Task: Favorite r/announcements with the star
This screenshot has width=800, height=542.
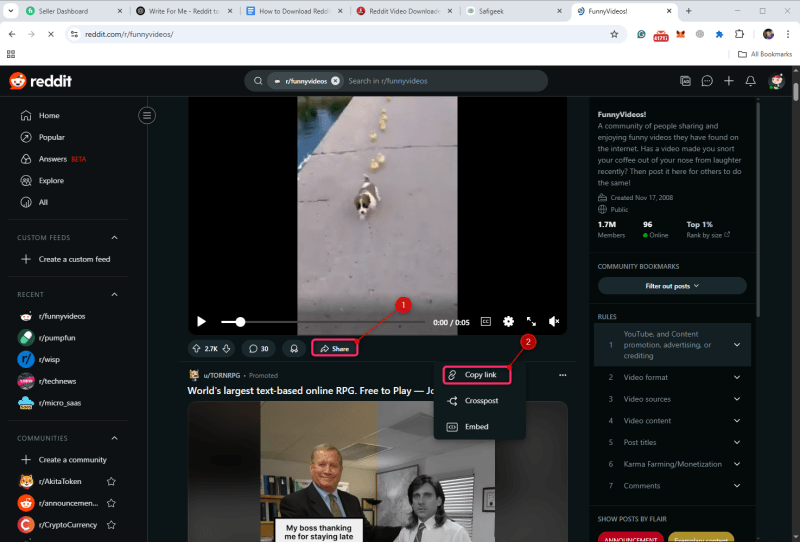Action: [111, 503]
